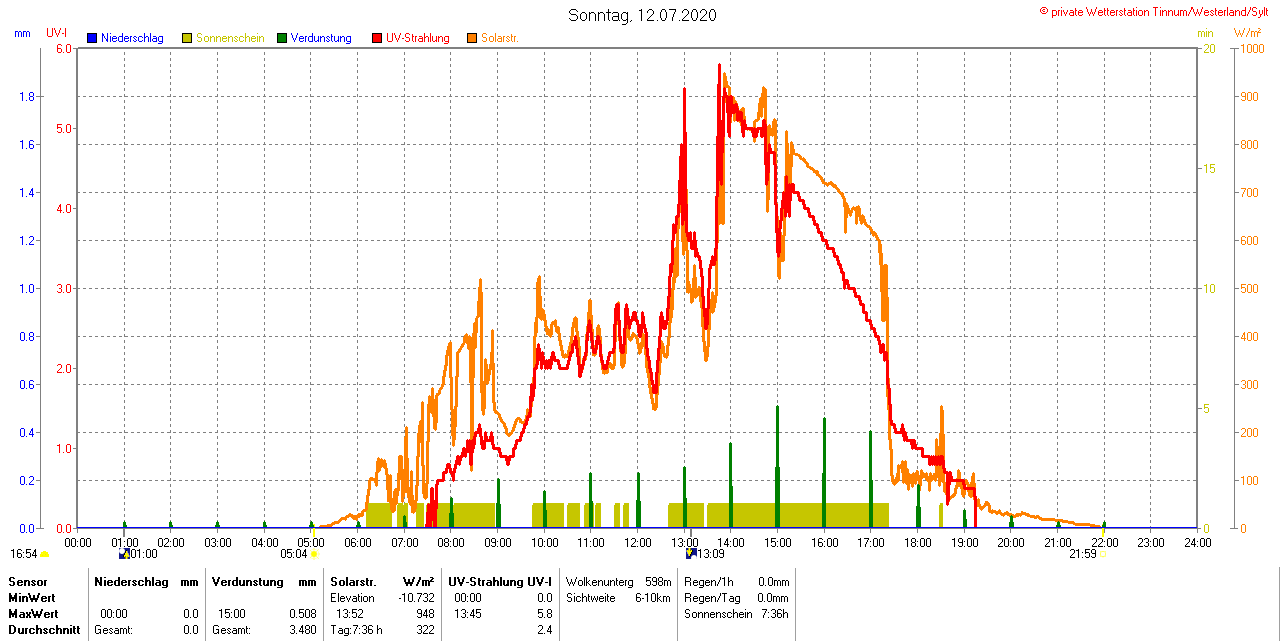1280x641 pixels.
Task: Click the Tag:7:36 h entry
Action: [x=356, y=630]
